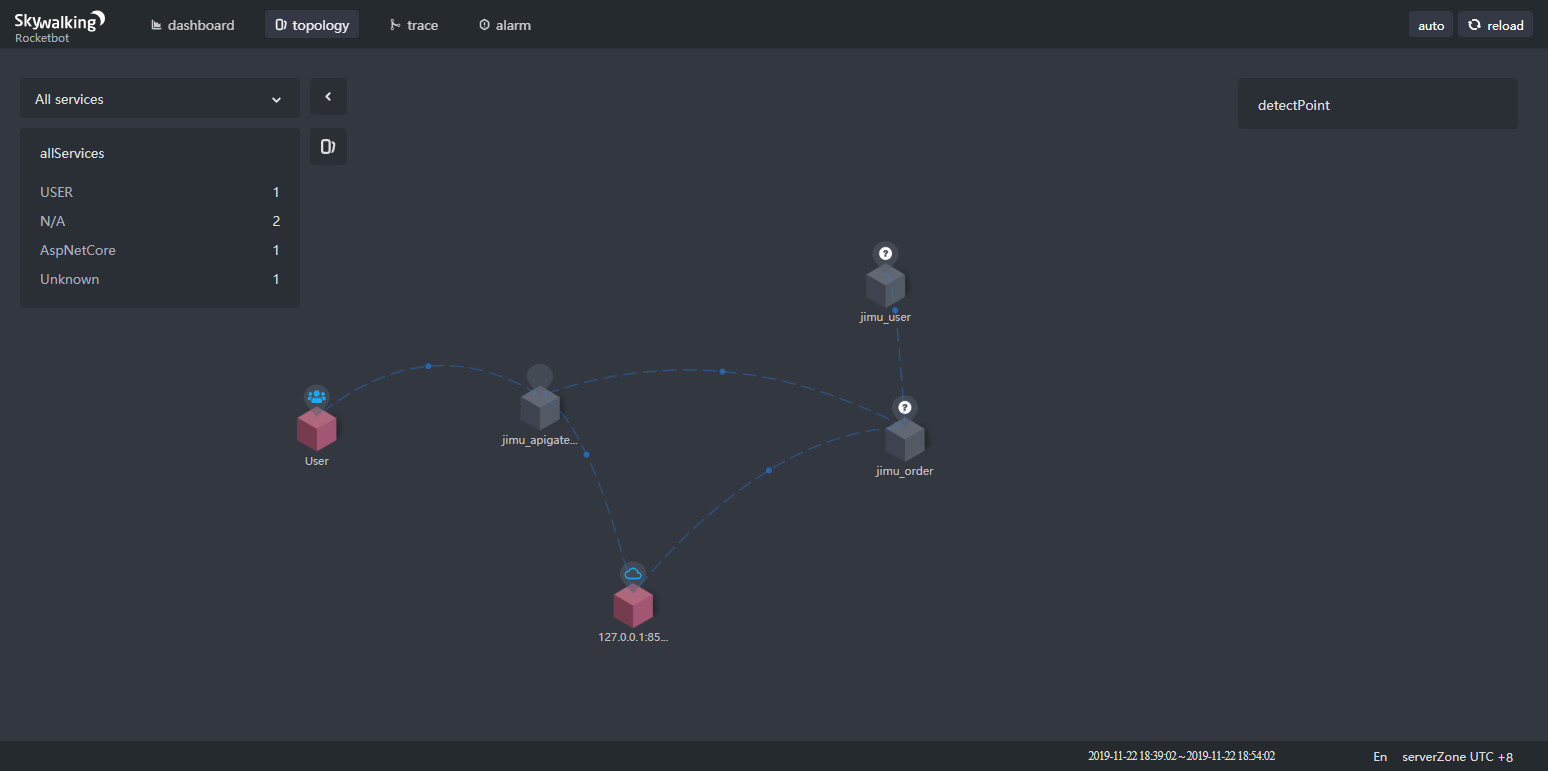Select the User node cube

(x=316, y=430)
